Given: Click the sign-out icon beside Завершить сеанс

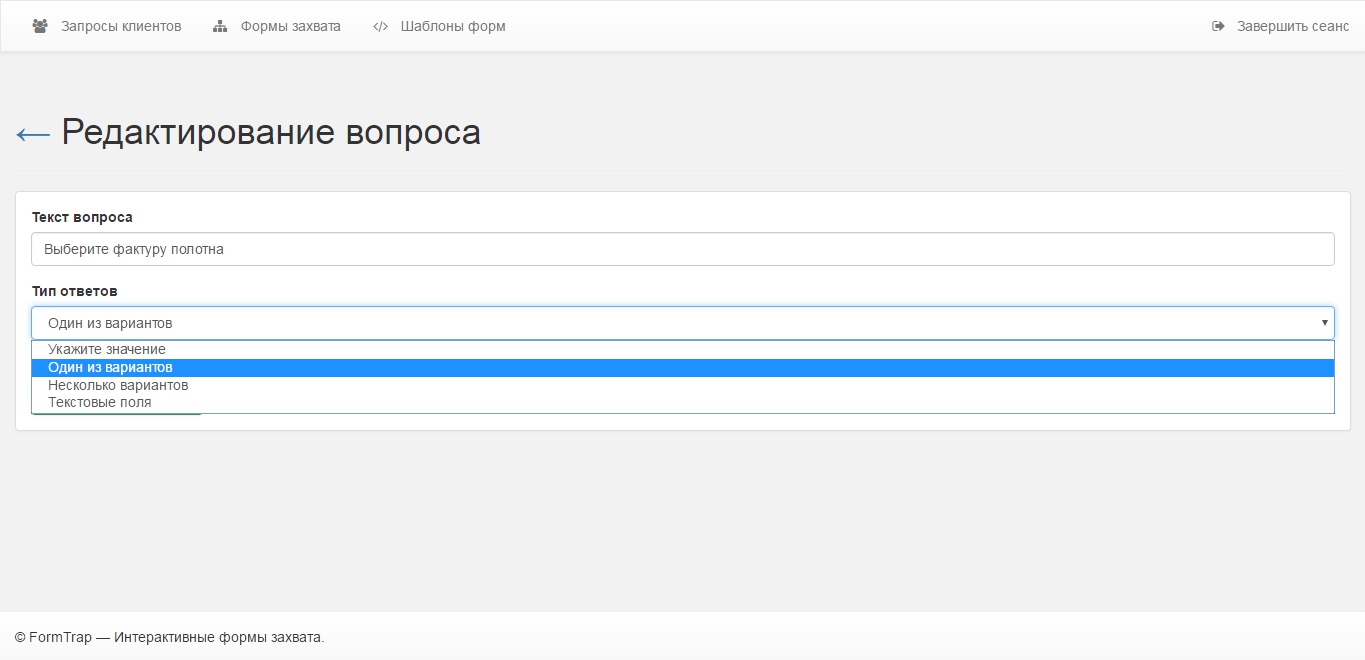Looking at the screenshot, I should (1218, 27).
